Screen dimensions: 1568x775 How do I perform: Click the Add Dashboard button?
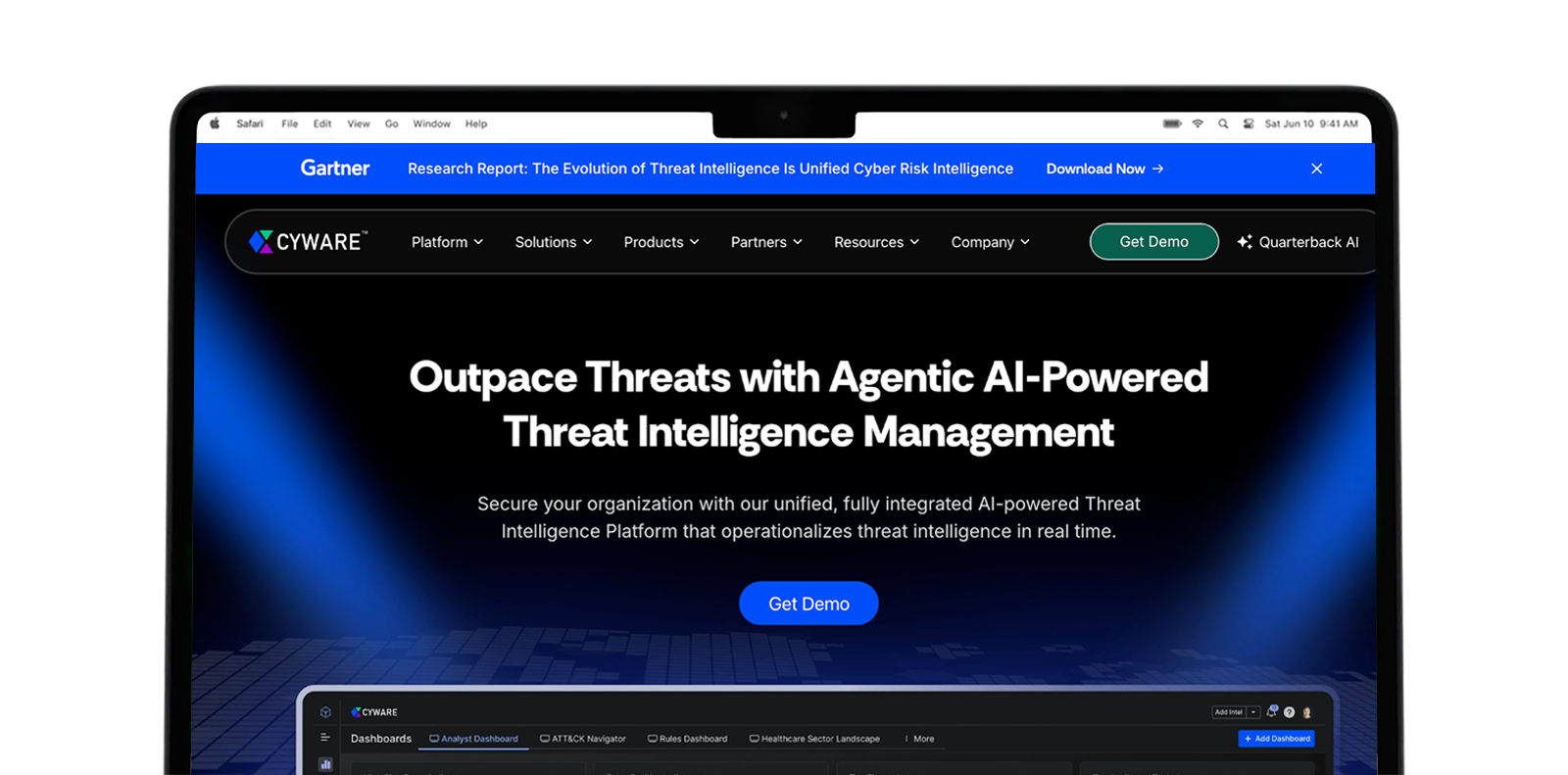[1277, 739]
